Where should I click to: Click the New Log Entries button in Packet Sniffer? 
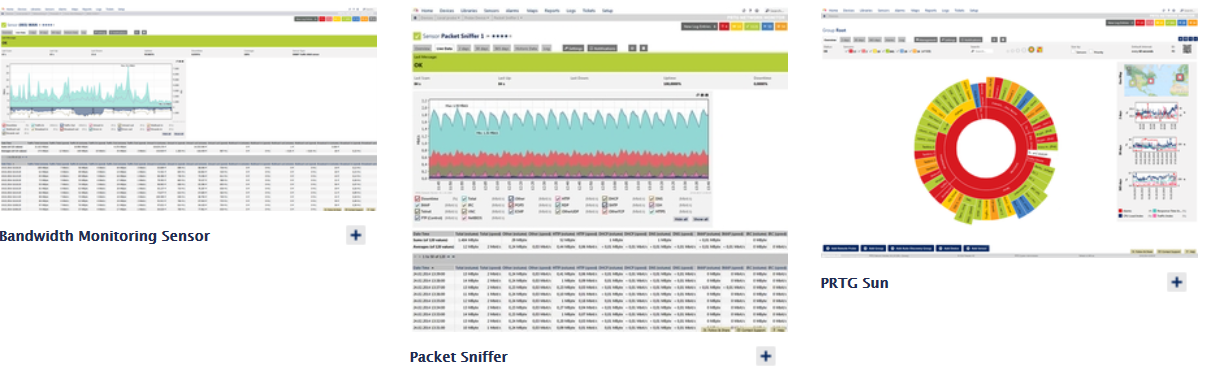(699, 26)
